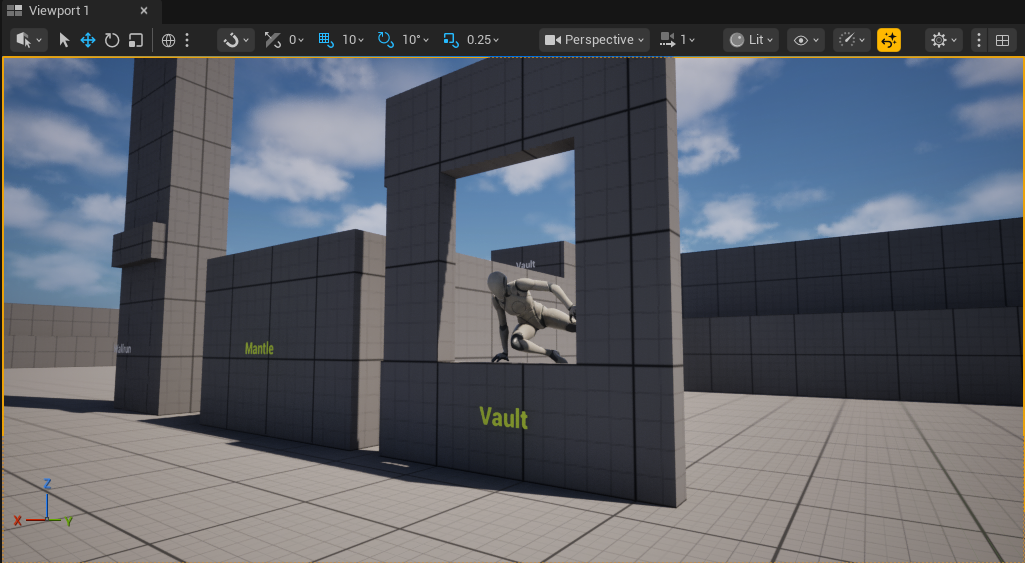The width and height of the screenshot is (1025, 563).
Task: Toggle world coordinate space globe icon
Action: (168, 40)
